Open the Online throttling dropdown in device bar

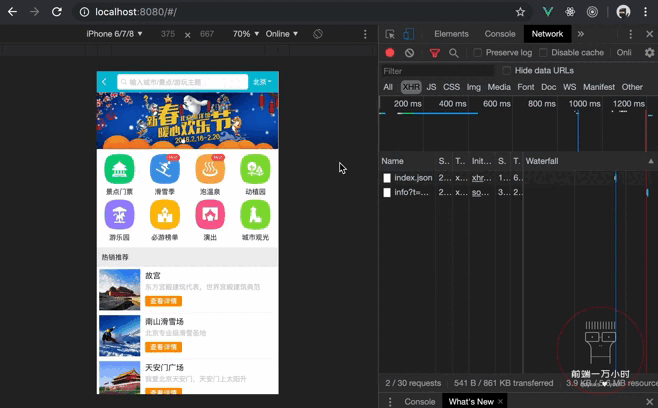(282, 34)
